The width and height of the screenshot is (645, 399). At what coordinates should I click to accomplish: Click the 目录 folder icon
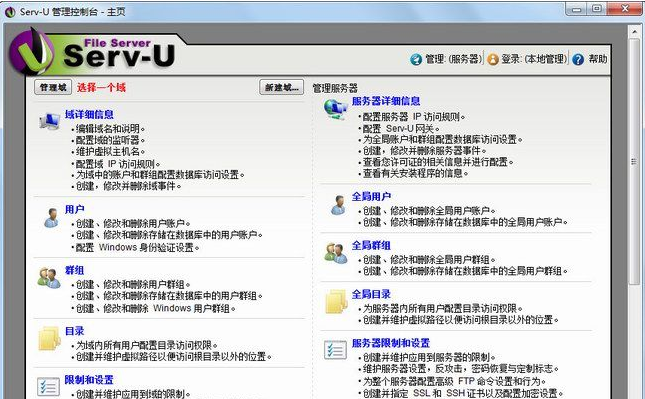coord(49,339)
